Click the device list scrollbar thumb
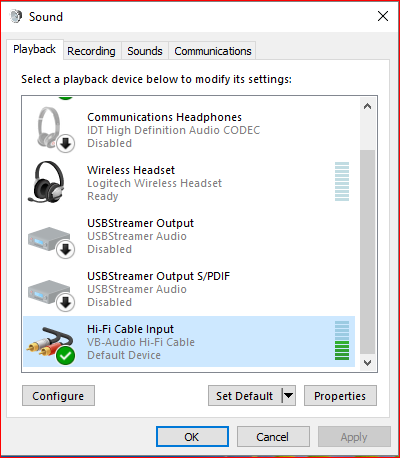This screenshot has height=458, width=400. pyautogui.click(x=367, y=252)
